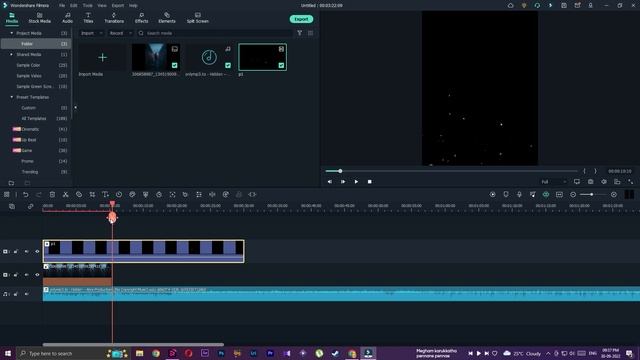Click the manage tracks icon beside ruler
Screen dimensions: 640x360
[x=12, y=207]
